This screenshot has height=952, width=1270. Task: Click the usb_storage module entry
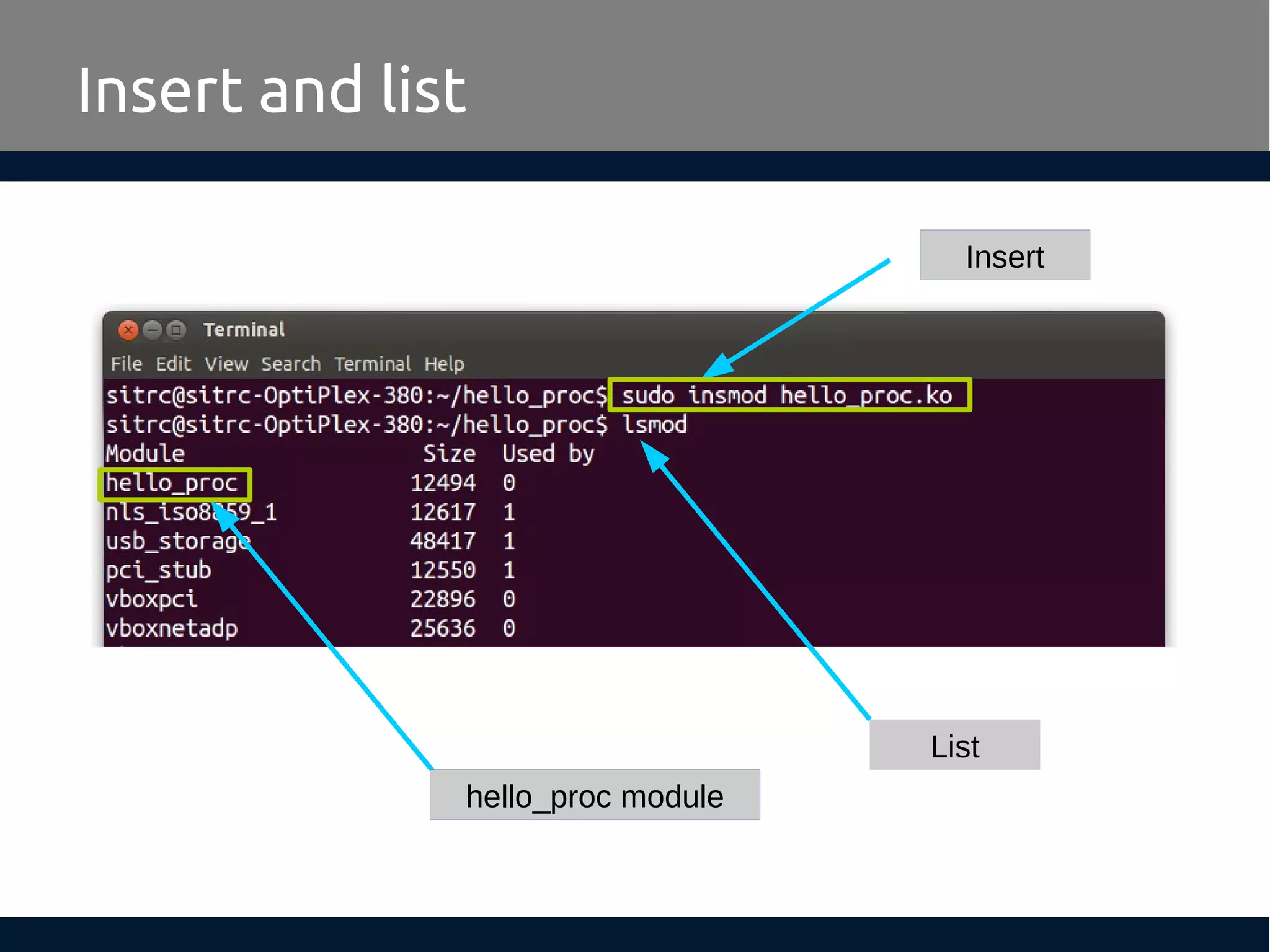click(x=177, y=542)
